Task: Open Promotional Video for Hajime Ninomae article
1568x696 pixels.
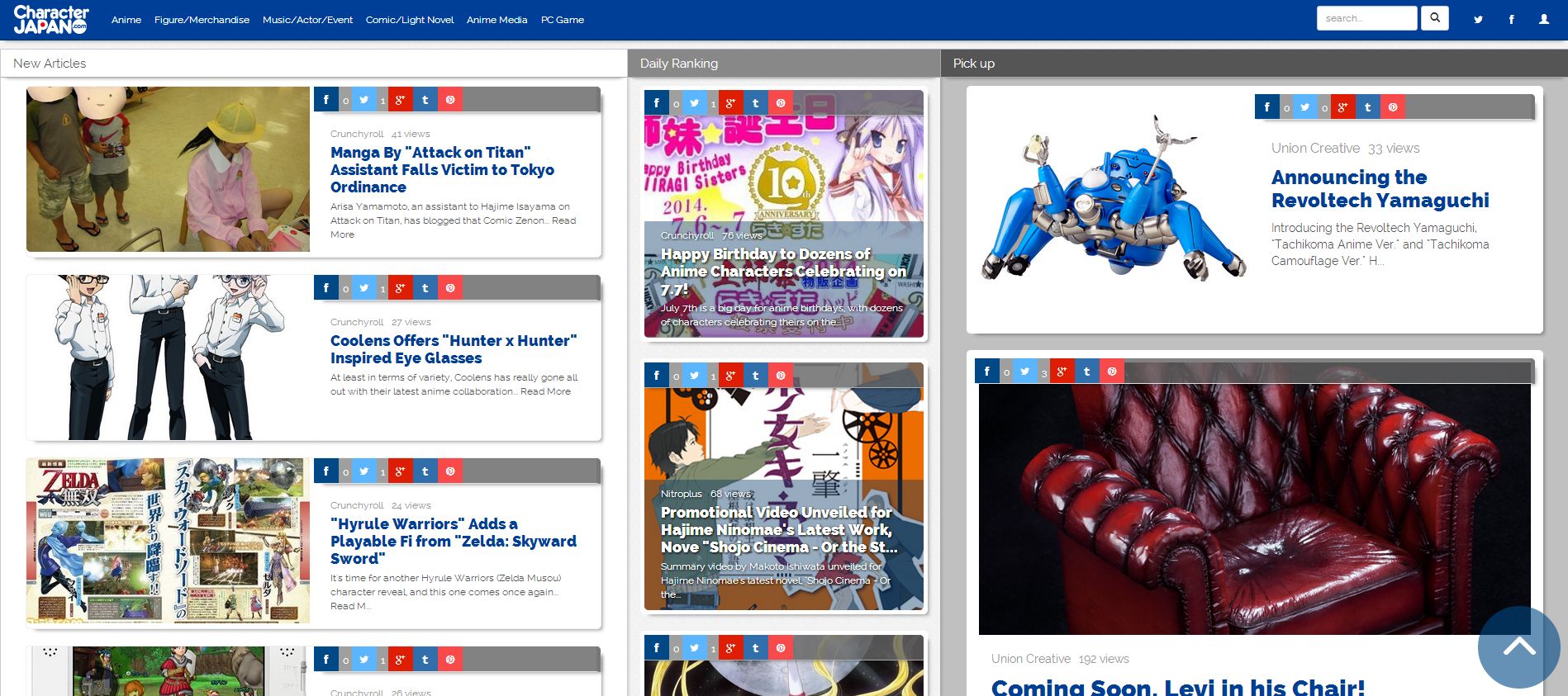Action: [x=779, y=529]
